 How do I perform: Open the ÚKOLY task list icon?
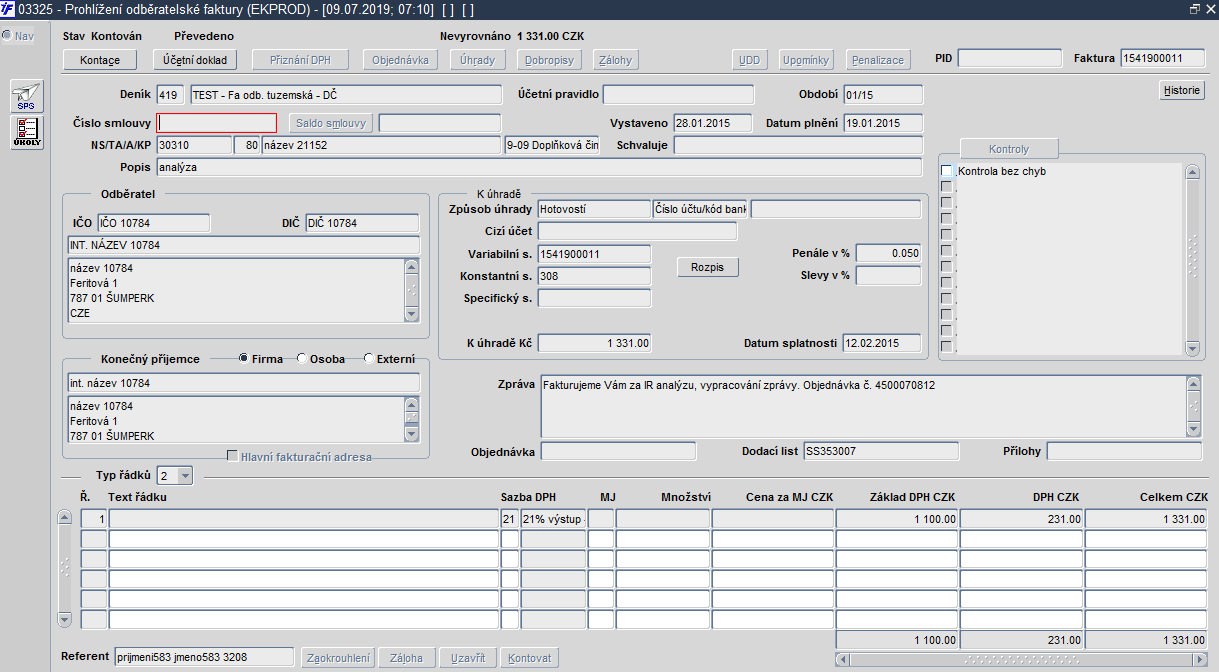pos(27,132)
